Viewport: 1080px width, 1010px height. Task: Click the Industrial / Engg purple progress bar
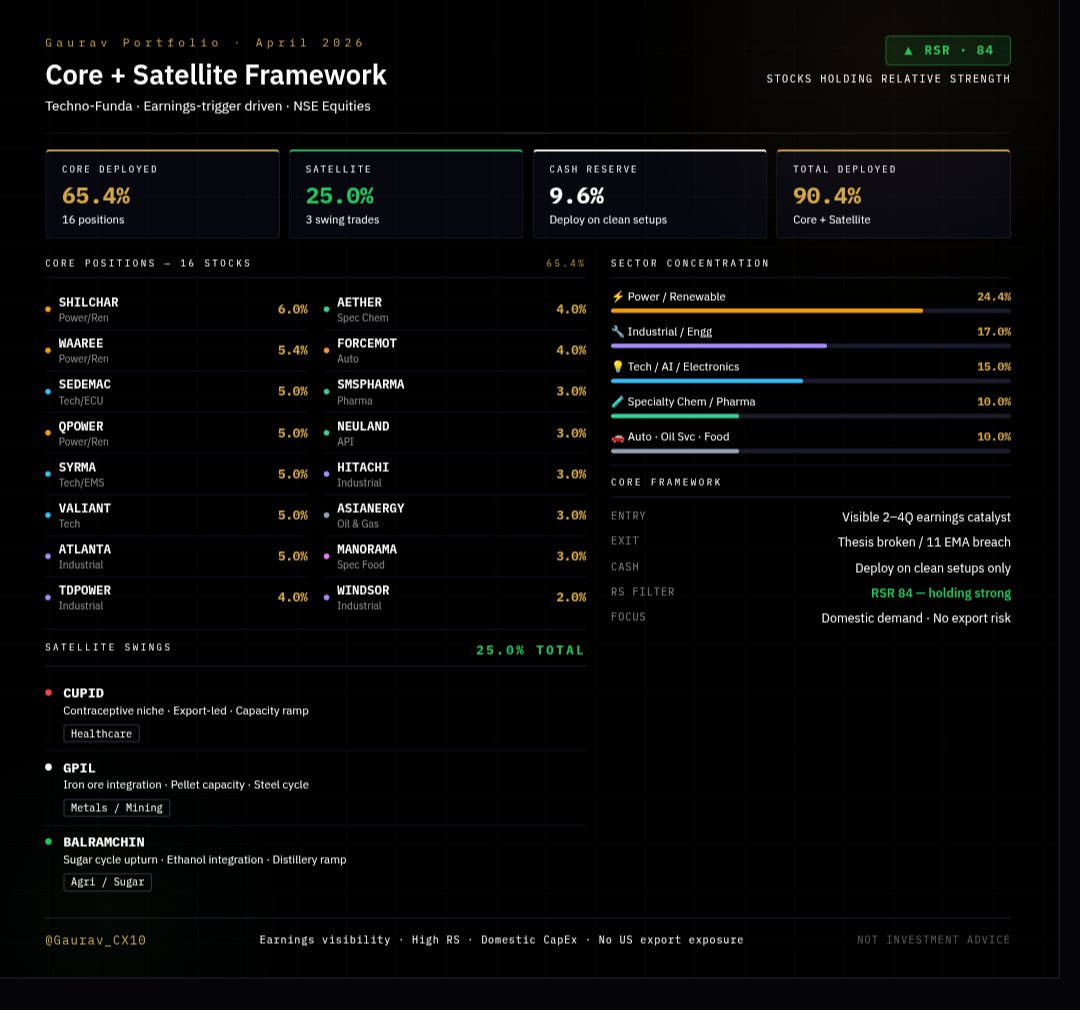click(718, 346)
